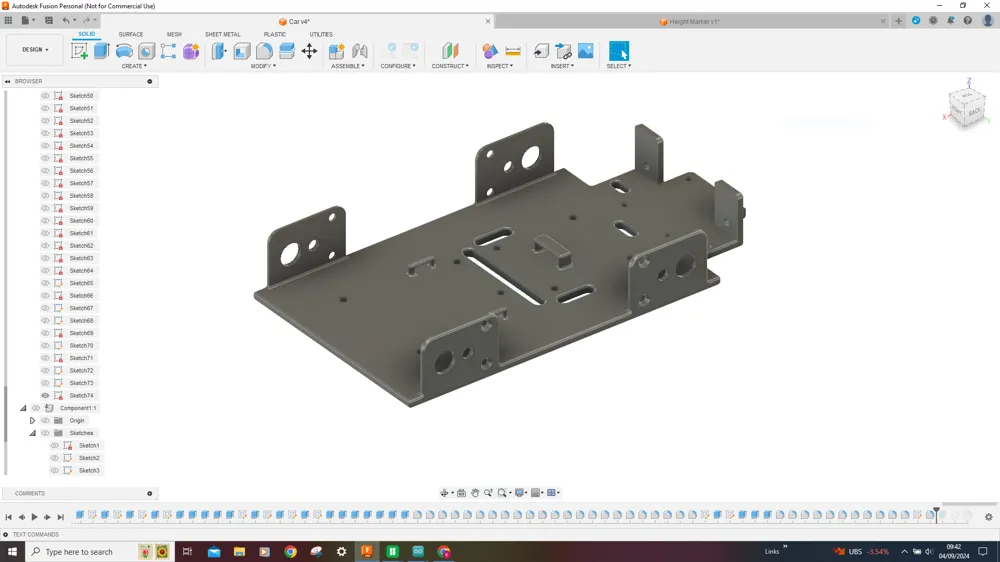1000x562 pixels.
Task: Click the first feature in the timeline
Action: coord(80,515)
